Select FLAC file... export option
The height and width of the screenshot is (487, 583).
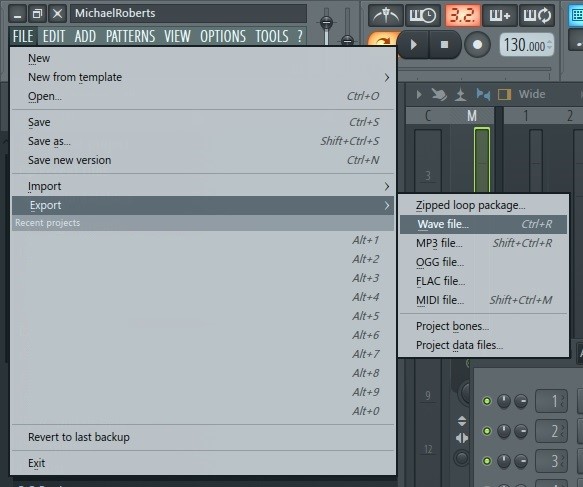(483, 281)
